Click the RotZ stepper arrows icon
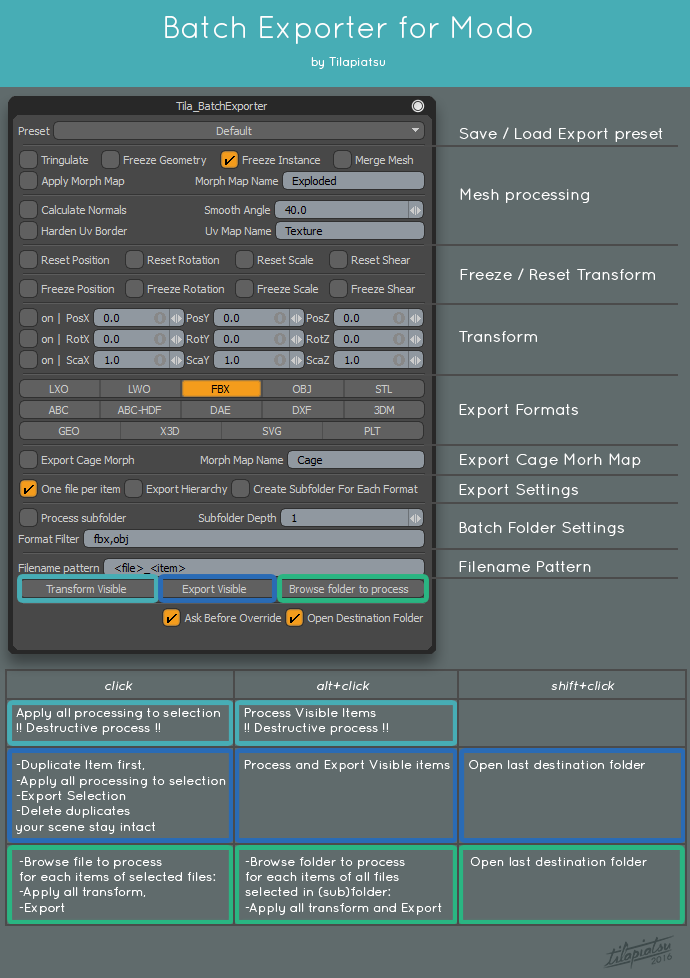690x978 pixels. point(415,339)
